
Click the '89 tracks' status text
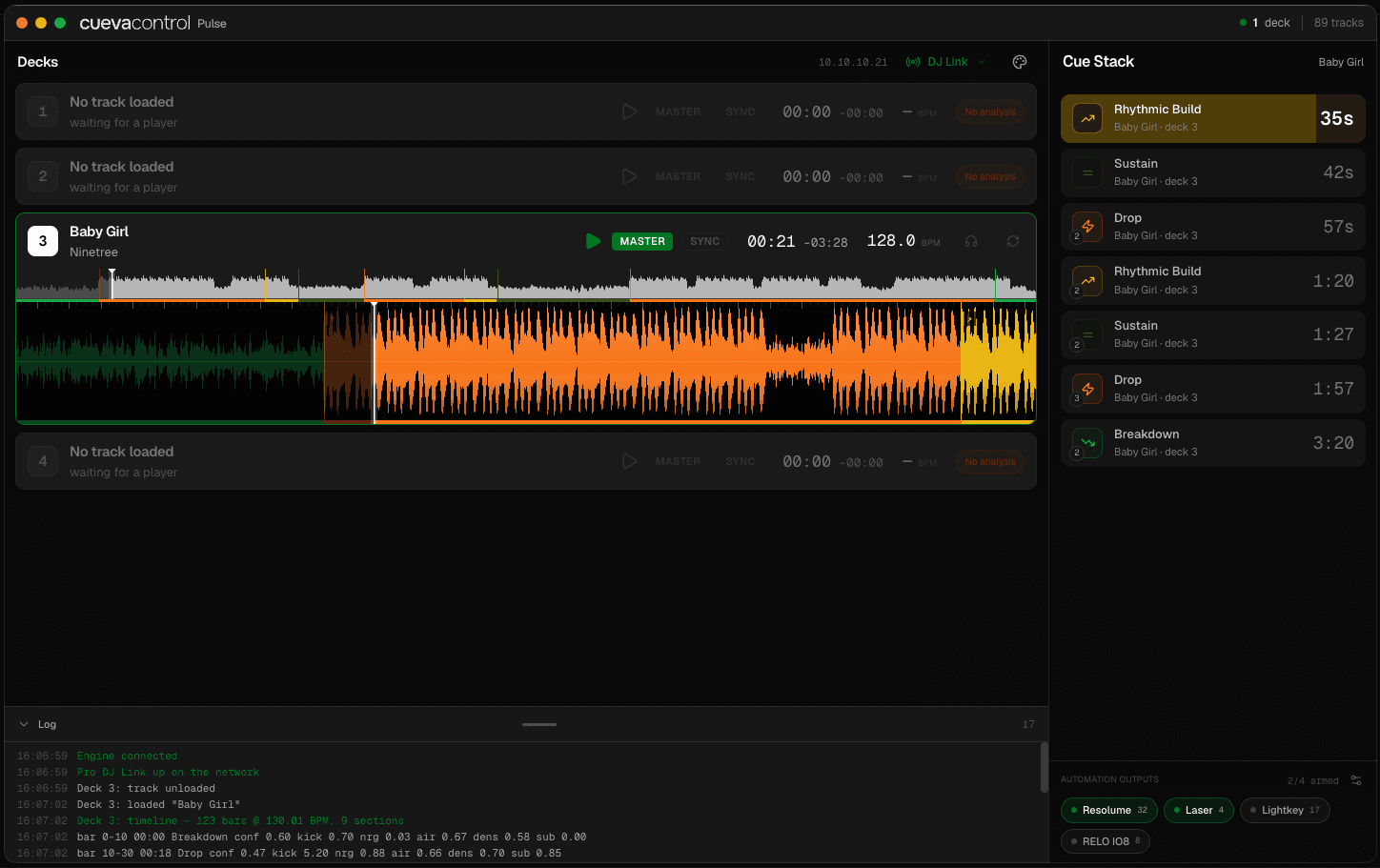pos(1339,23)
